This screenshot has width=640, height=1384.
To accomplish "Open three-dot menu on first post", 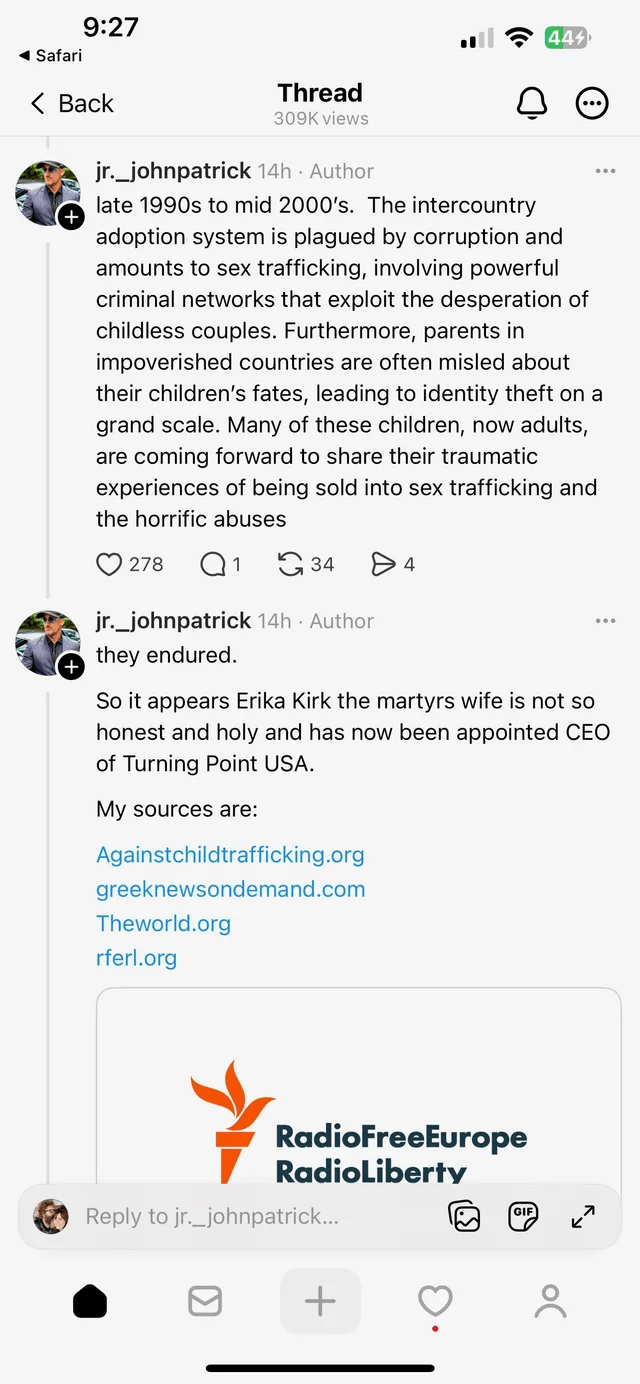I will tap(605, 172).
